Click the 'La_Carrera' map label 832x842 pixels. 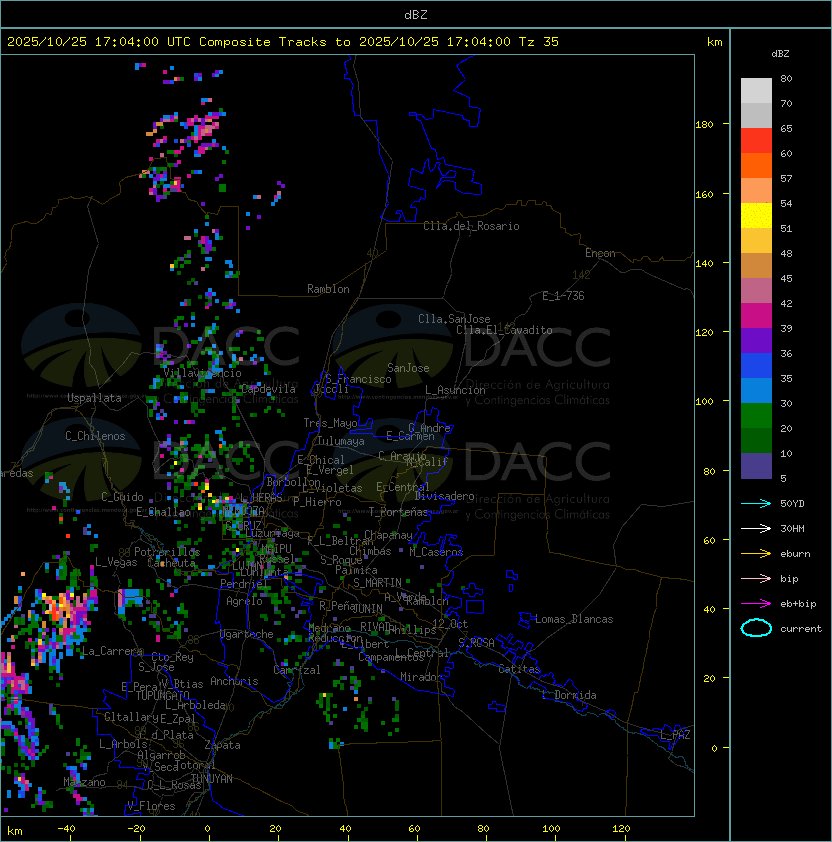pyautogui.click(x=112, y=651)
